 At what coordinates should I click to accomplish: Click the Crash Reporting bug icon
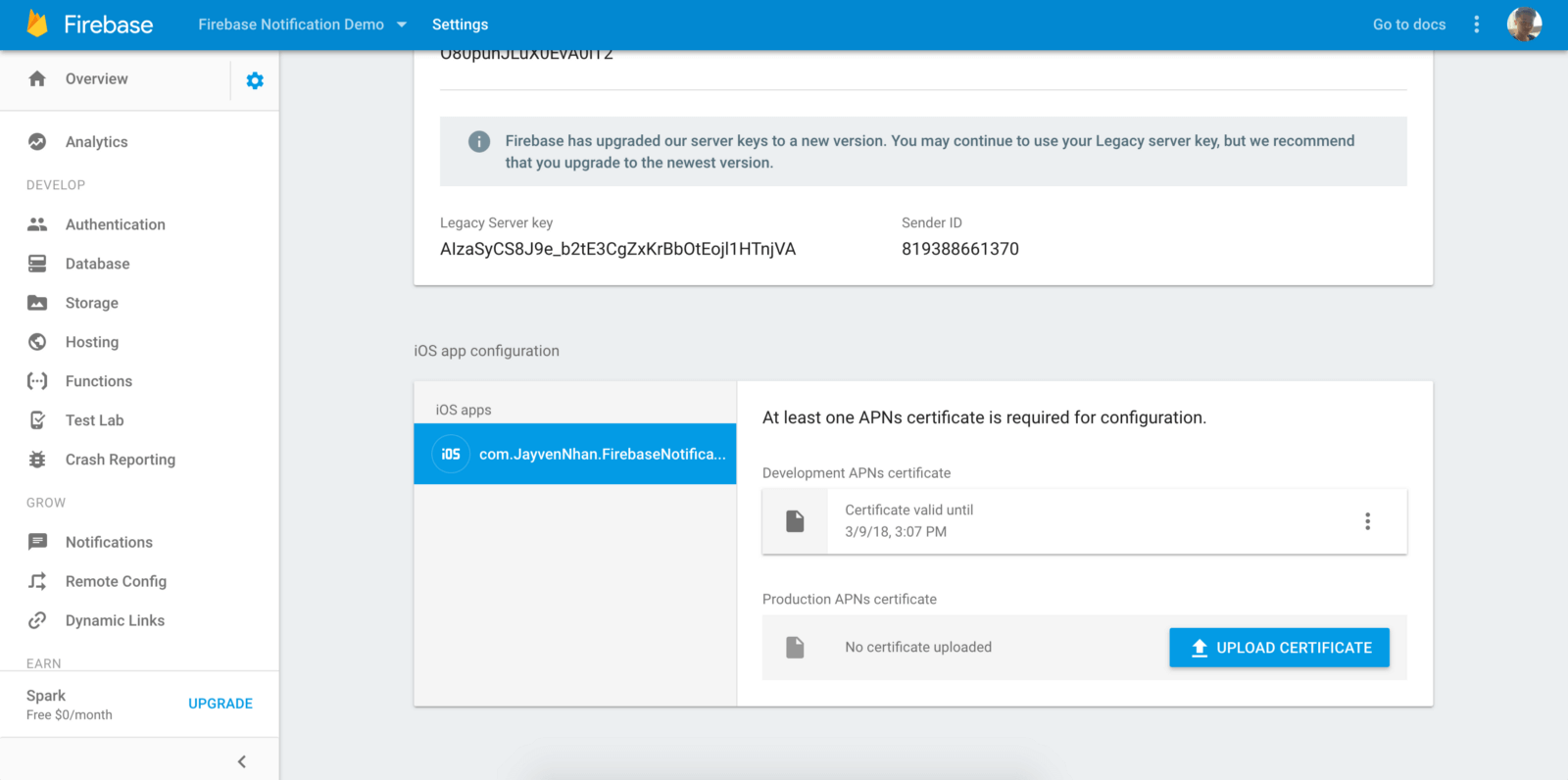click(x=37, y=460)
